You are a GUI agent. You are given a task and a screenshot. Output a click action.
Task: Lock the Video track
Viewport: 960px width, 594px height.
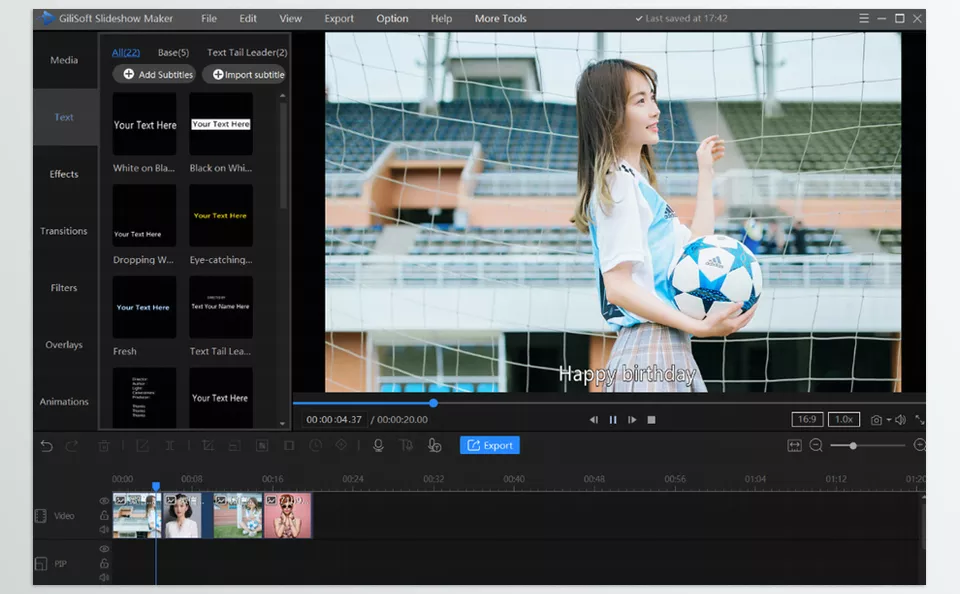[104, 515]
